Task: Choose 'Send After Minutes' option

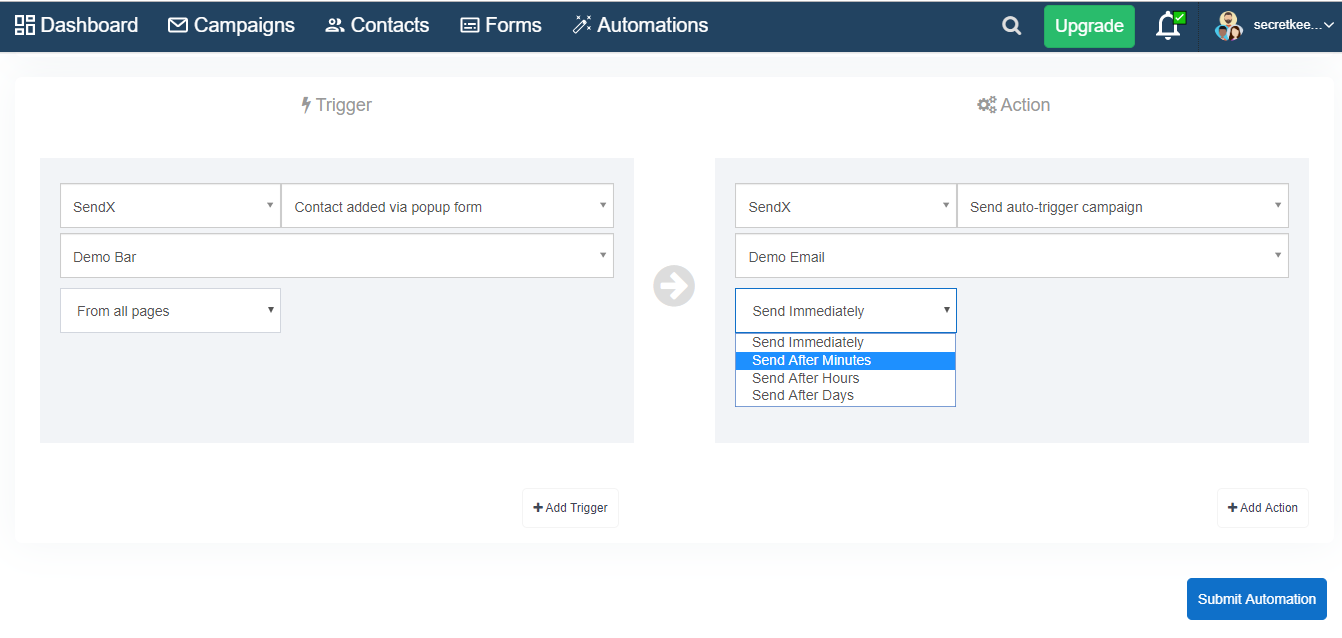Action: 846,360
